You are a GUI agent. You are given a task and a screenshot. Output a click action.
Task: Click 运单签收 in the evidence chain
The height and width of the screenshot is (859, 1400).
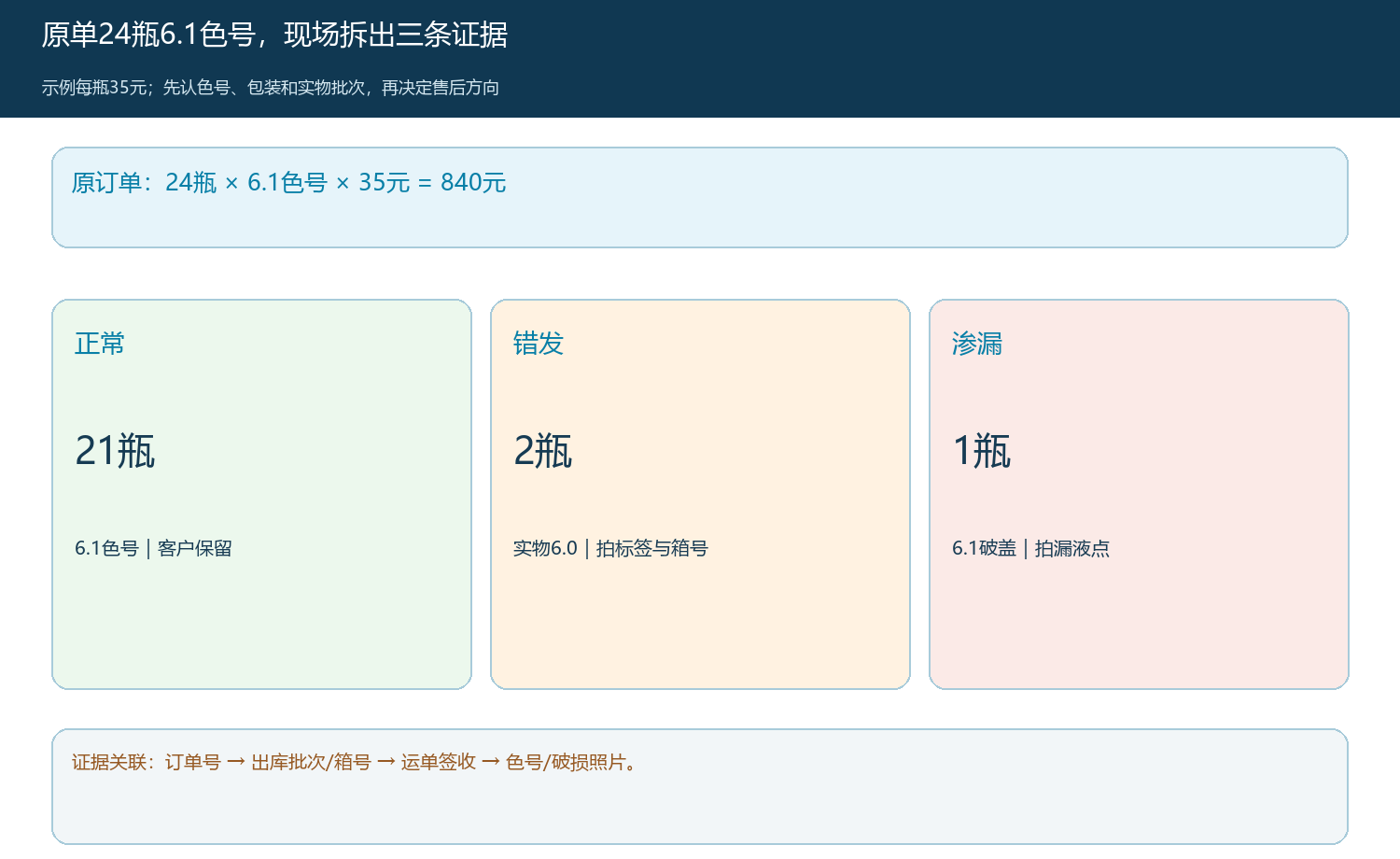click(439, 762)
